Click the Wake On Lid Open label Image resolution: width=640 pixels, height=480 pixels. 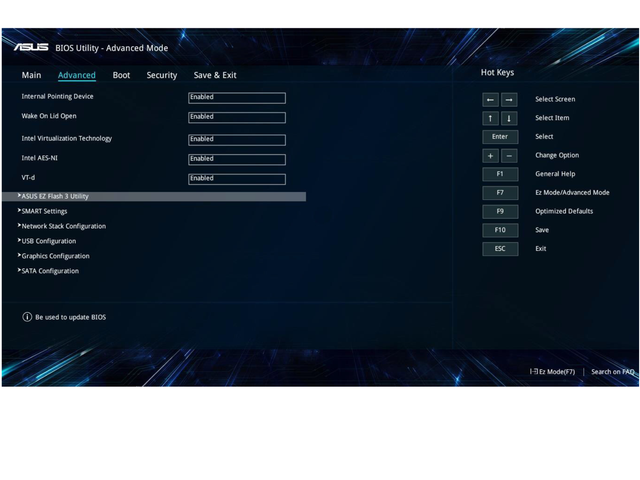[x=49, y=116]
